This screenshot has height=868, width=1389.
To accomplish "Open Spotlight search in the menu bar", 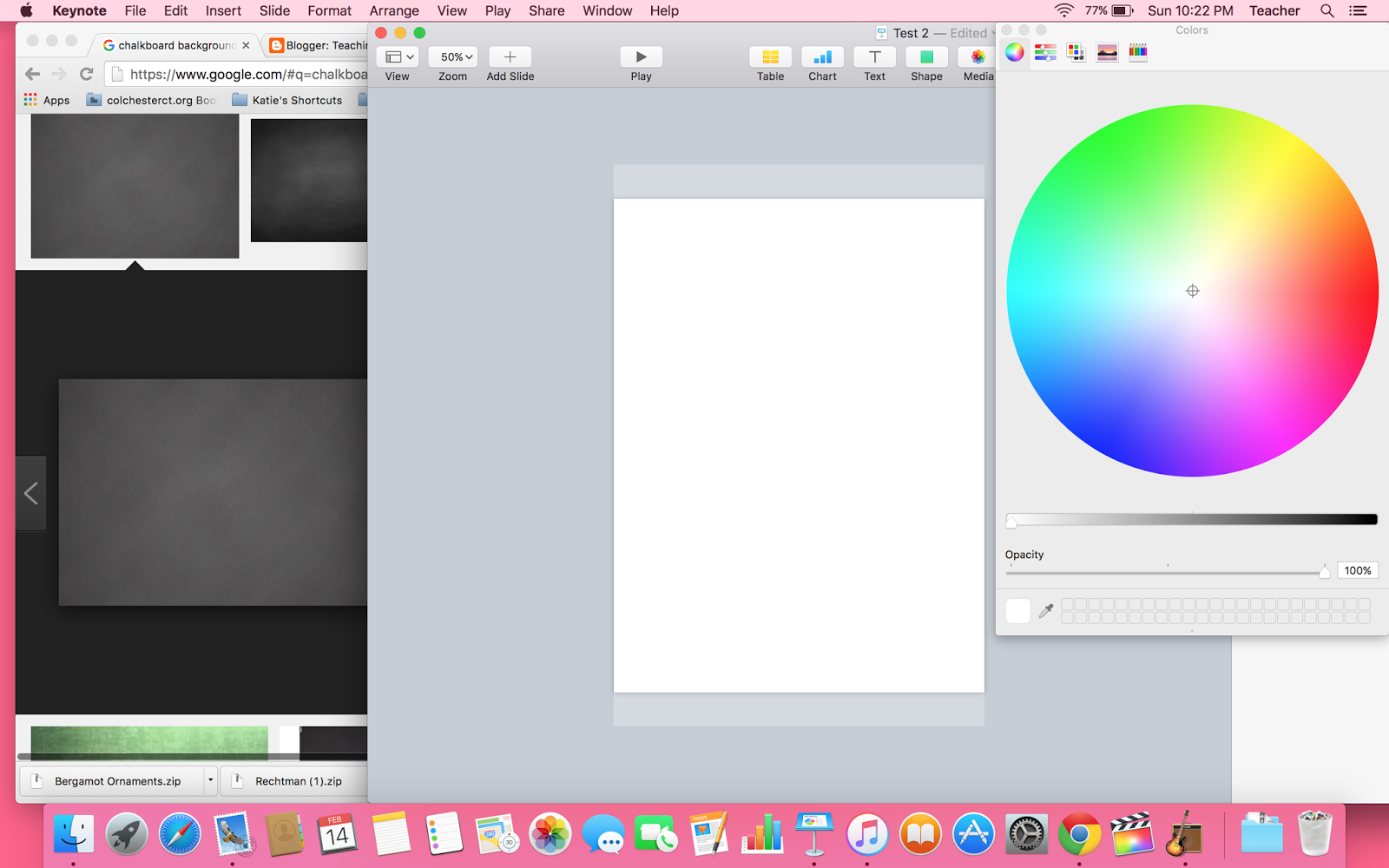I will click(x=1326, y=10).
